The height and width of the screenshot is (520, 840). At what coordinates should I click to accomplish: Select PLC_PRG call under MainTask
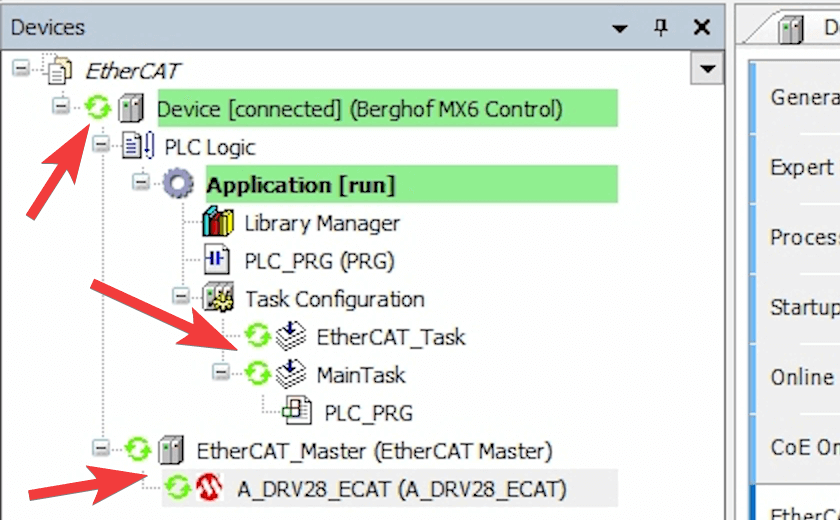pyautogui.click(x=369, y=413)
